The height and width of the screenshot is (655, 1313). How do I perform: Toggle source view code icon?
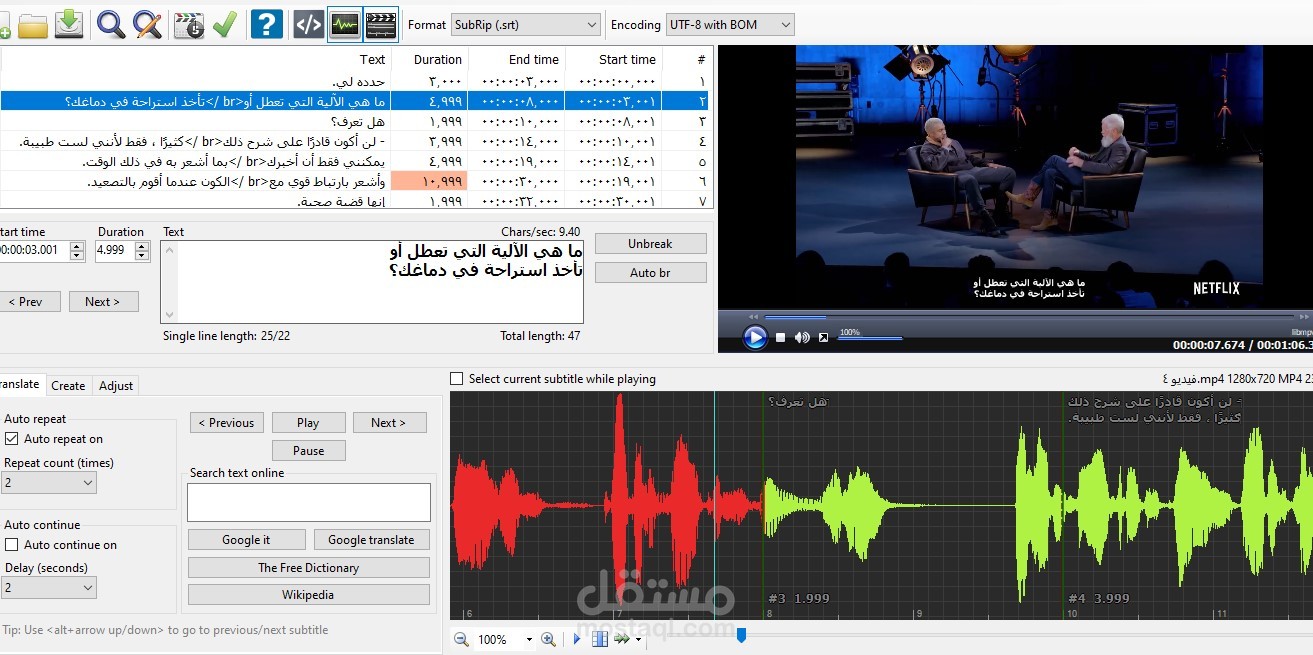308,24
